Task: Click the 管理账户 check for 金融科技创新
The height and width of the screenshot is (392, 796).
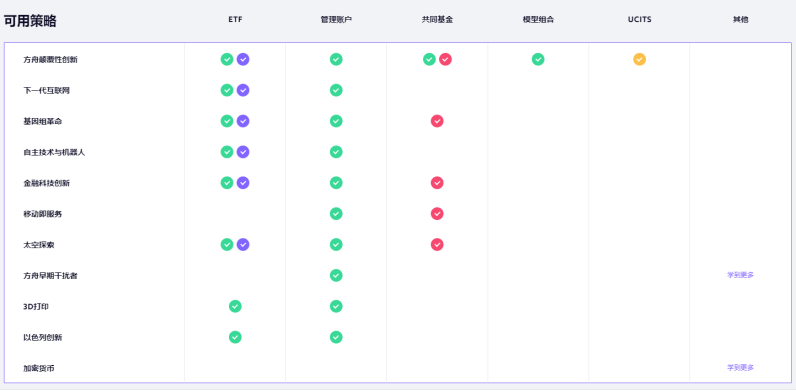Action: click(336, 183)
